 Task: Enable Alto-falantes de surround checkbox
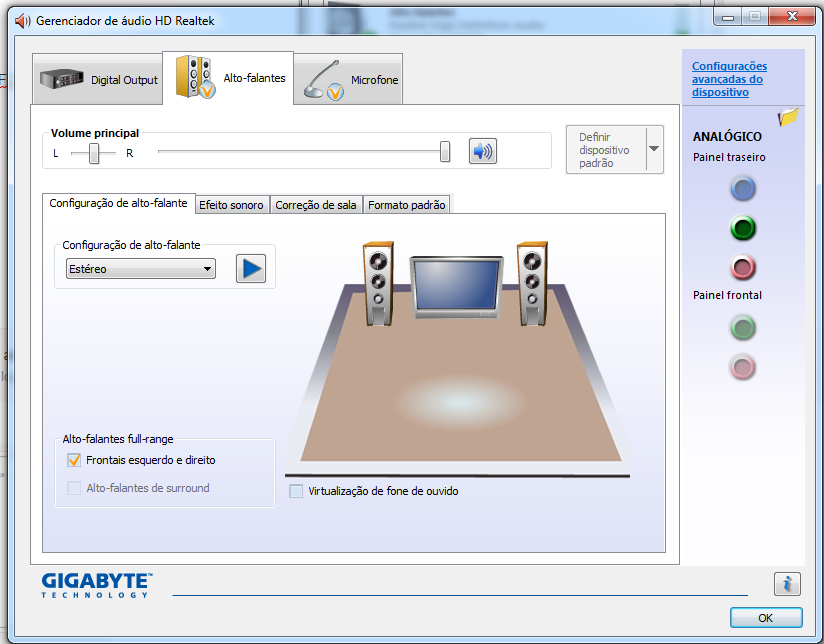tap(74, 488)
